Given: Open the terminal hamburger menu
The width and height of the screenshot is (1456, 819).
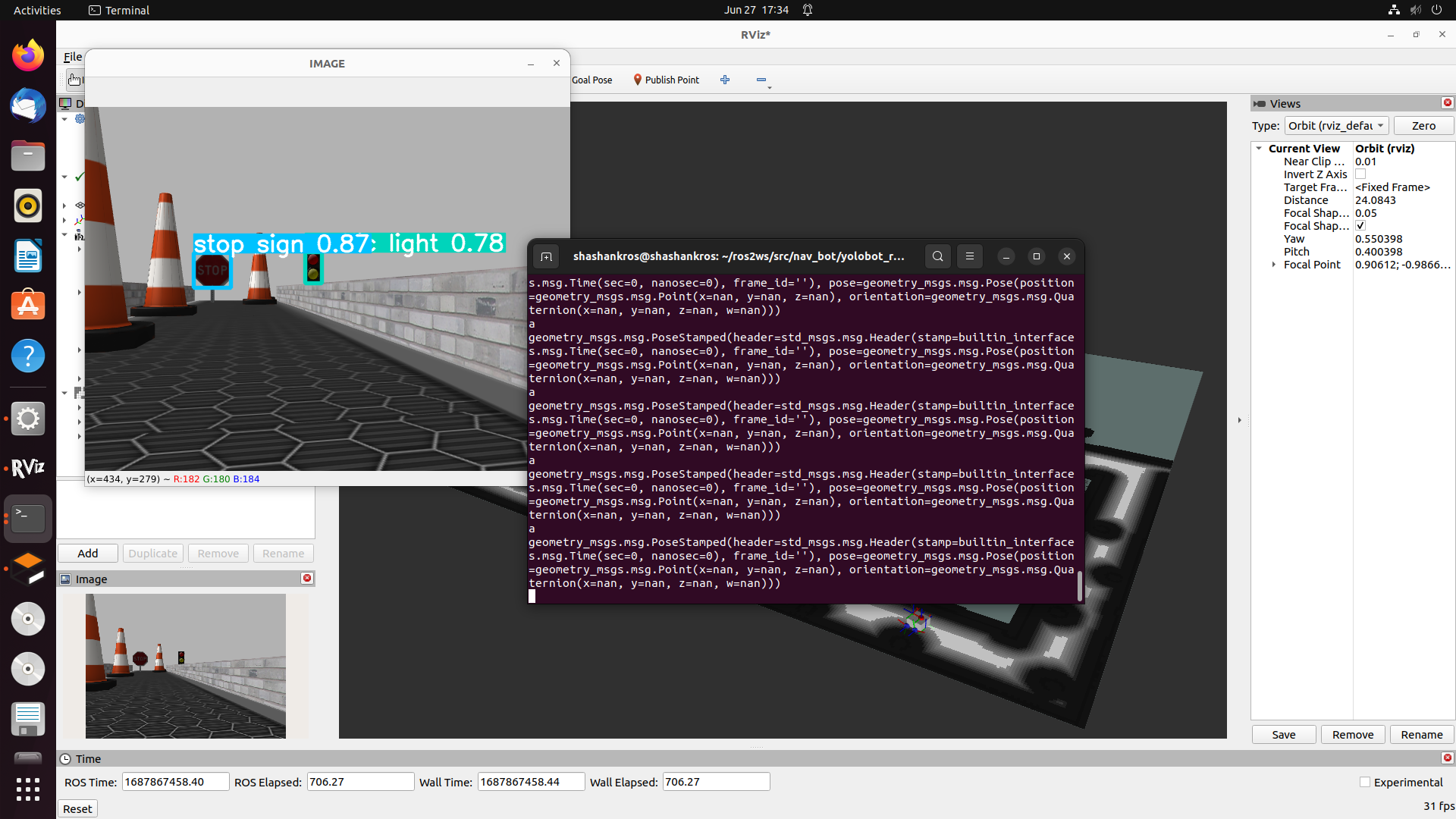Looking at the screenshot, I should pyautogui.click(x=970, y=256).
